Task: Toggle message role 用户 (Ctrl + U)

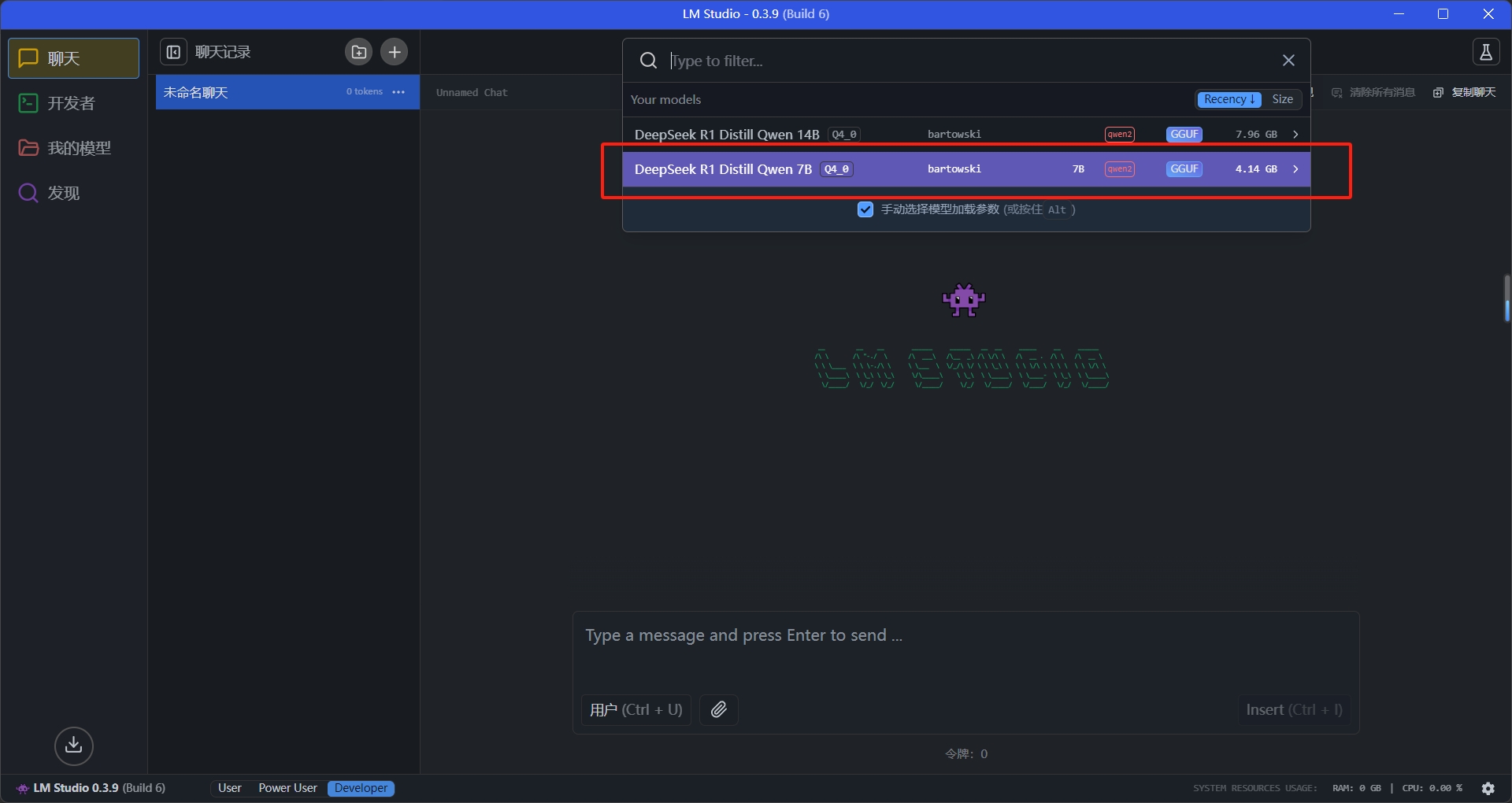Action: [636, 710]
